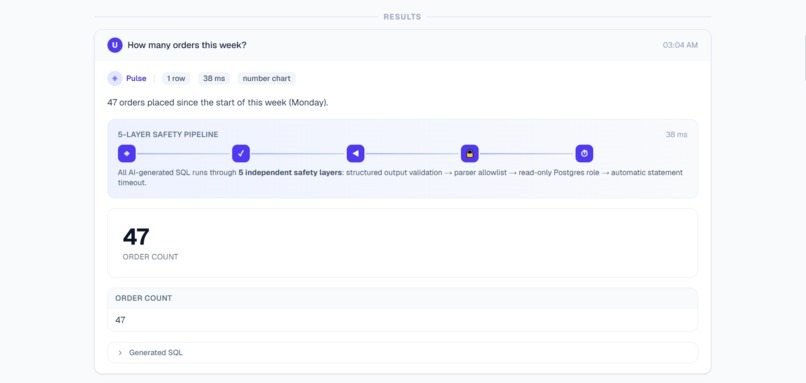Click the '1 row' badge
This screenshot has width=806, height=383.
(176, 79)
